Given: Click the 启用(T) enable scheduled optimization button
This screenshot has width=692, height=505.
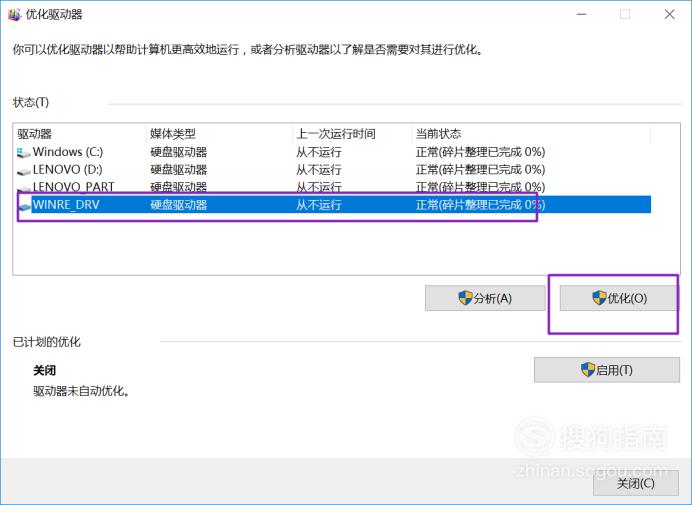Looking at the screenshot, I should pyautogui.click(x=607, y=369).
